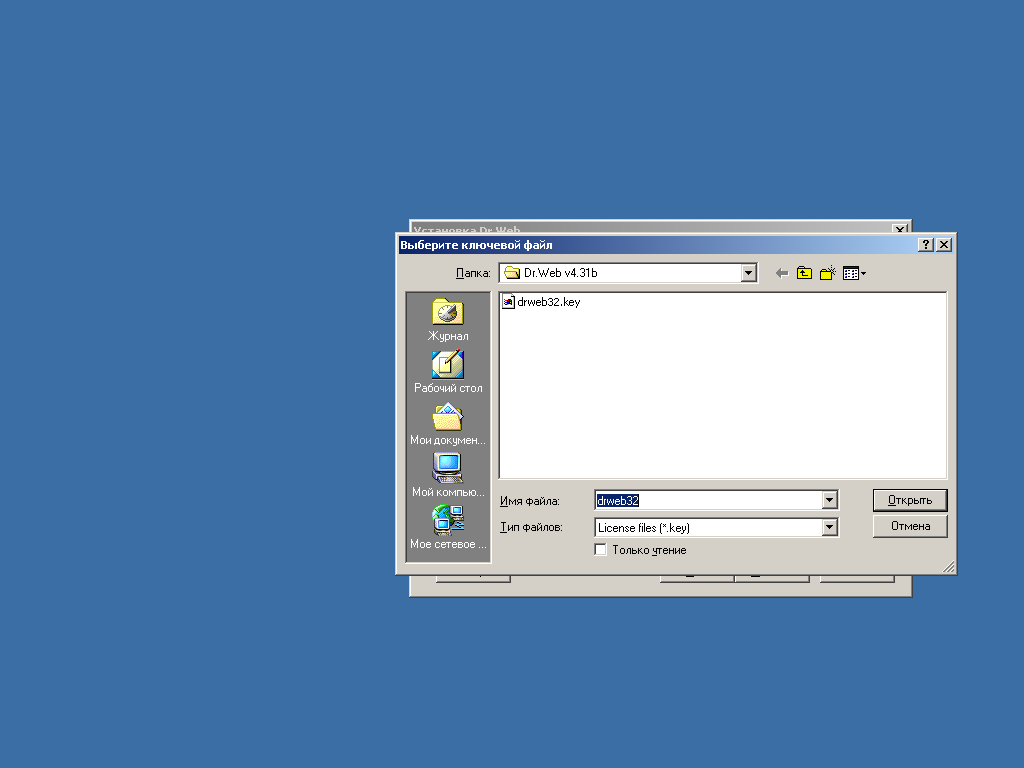Open Мое сетевое окружение shortcut

coord(448,528)
